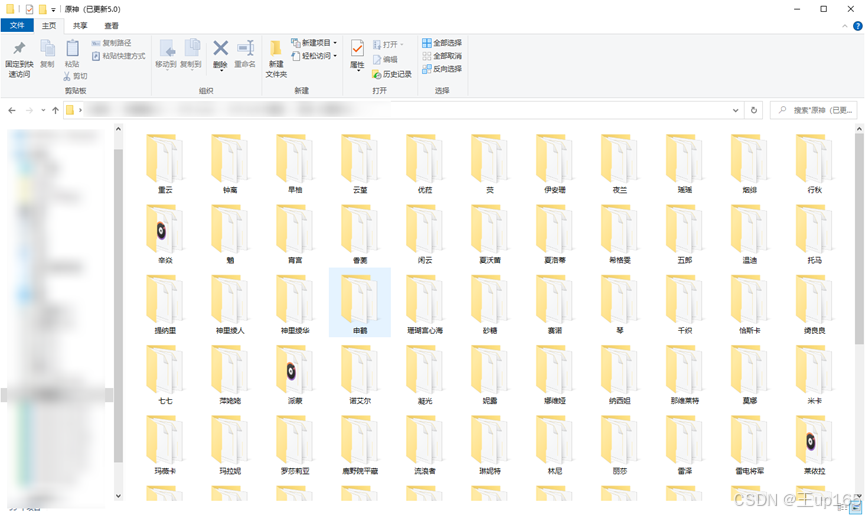Open the quick access toolbar customize dropdown
Screen dimensions: 865x515
pos(53,9)
